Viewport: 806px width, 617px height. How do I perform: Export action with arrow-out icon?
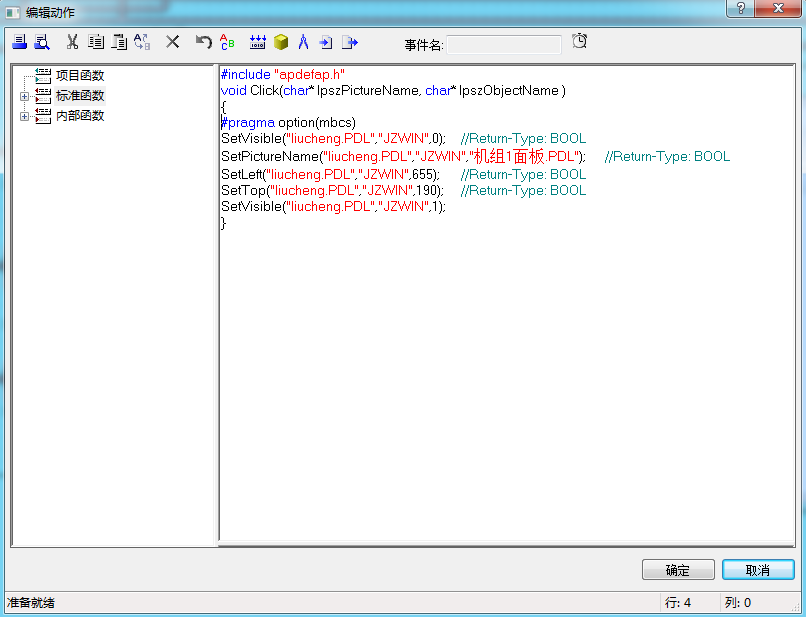point(350,42)
